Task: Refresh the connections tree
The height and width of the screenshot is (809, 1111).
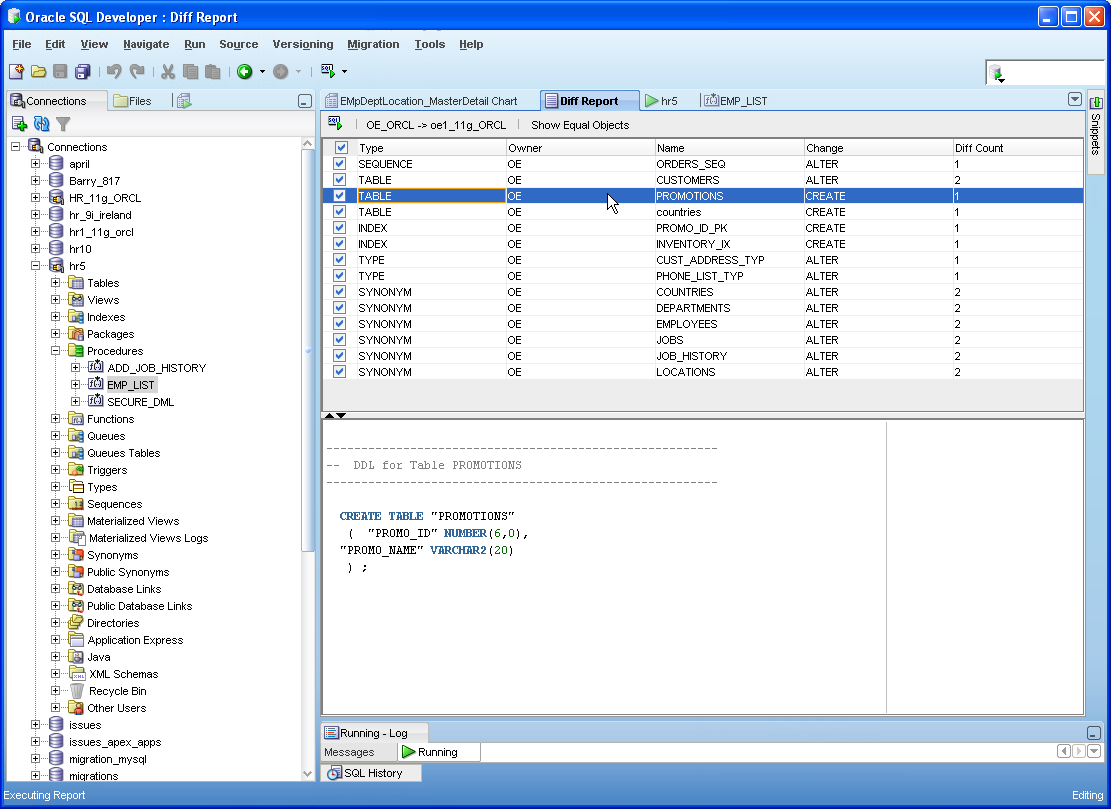Action: 41,124
